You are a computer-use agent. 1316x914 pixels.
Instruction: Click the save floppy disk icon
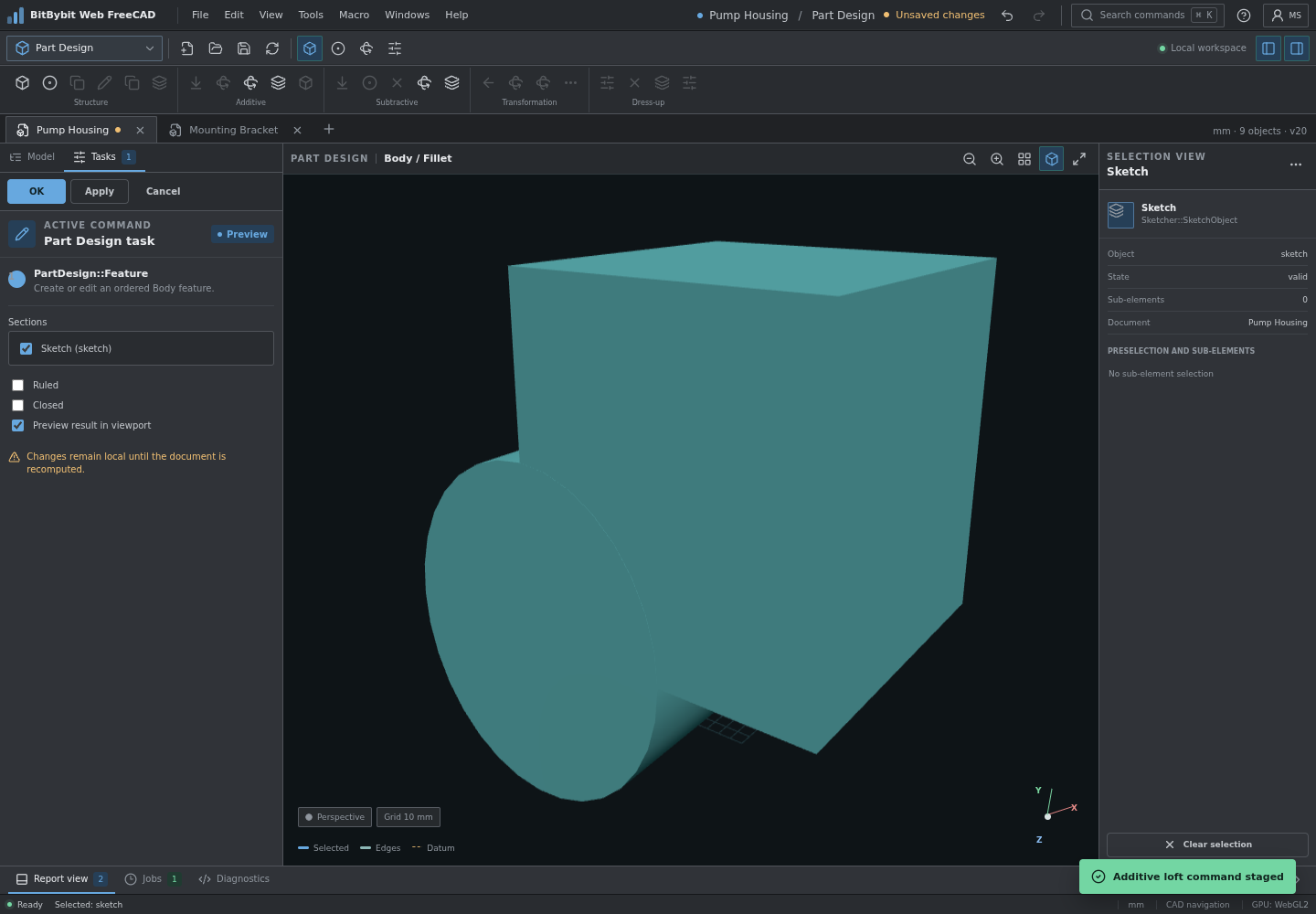tap(244, 48)
